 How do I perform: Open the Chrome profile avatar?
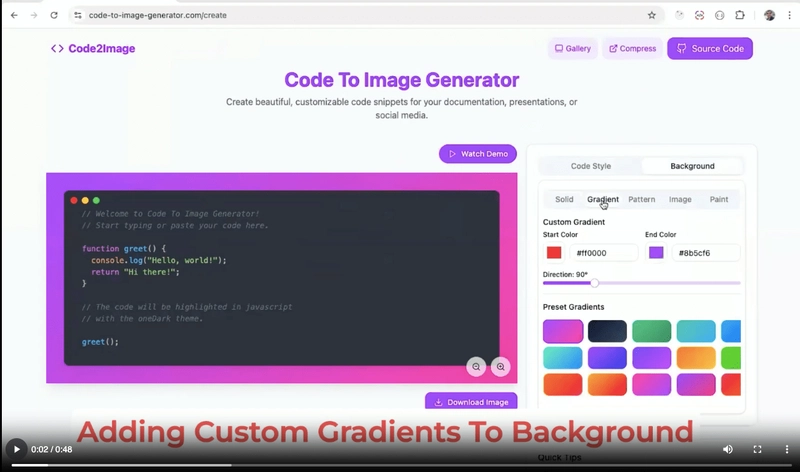click(x=769, y=15)
